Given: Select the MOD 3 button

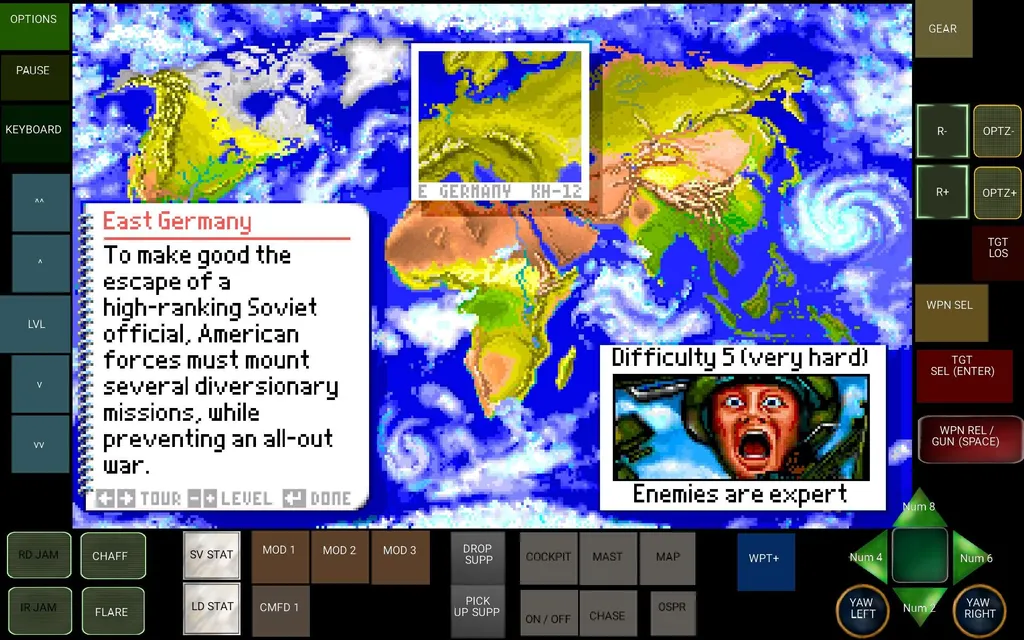Looking at the screenshot, I should pyautogui.click(x=400, y=557).
